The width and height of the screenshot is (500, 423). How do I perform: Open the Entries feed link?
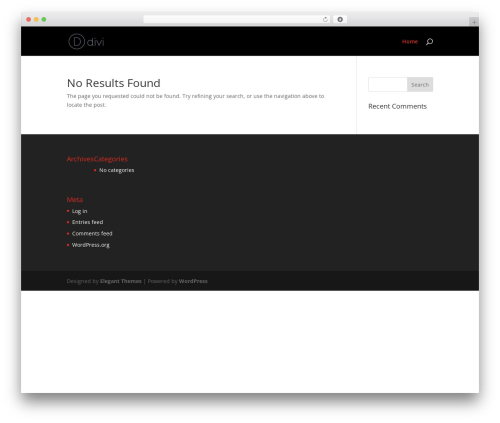pos(87,222)
